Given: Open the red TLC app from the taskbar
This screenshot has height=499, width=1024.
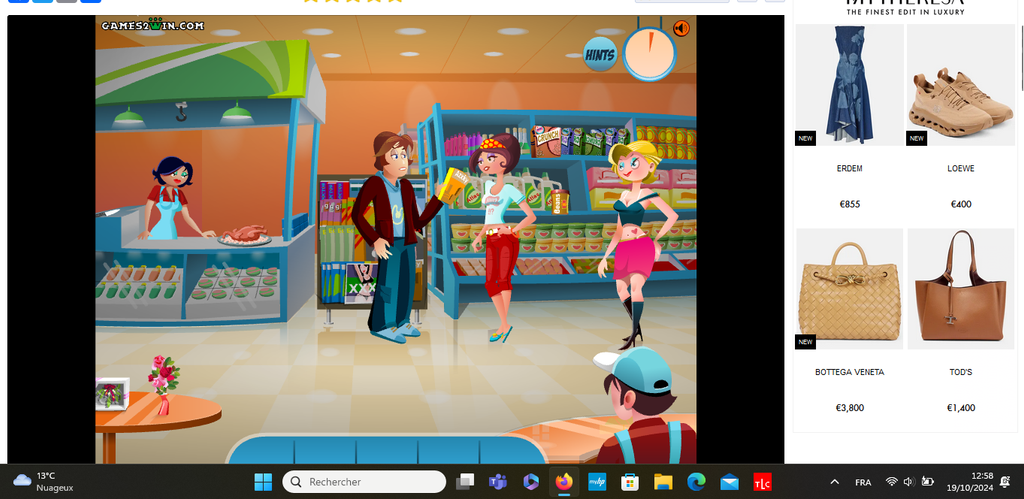Looking at the screenshot, I should [x=762, y=482].
